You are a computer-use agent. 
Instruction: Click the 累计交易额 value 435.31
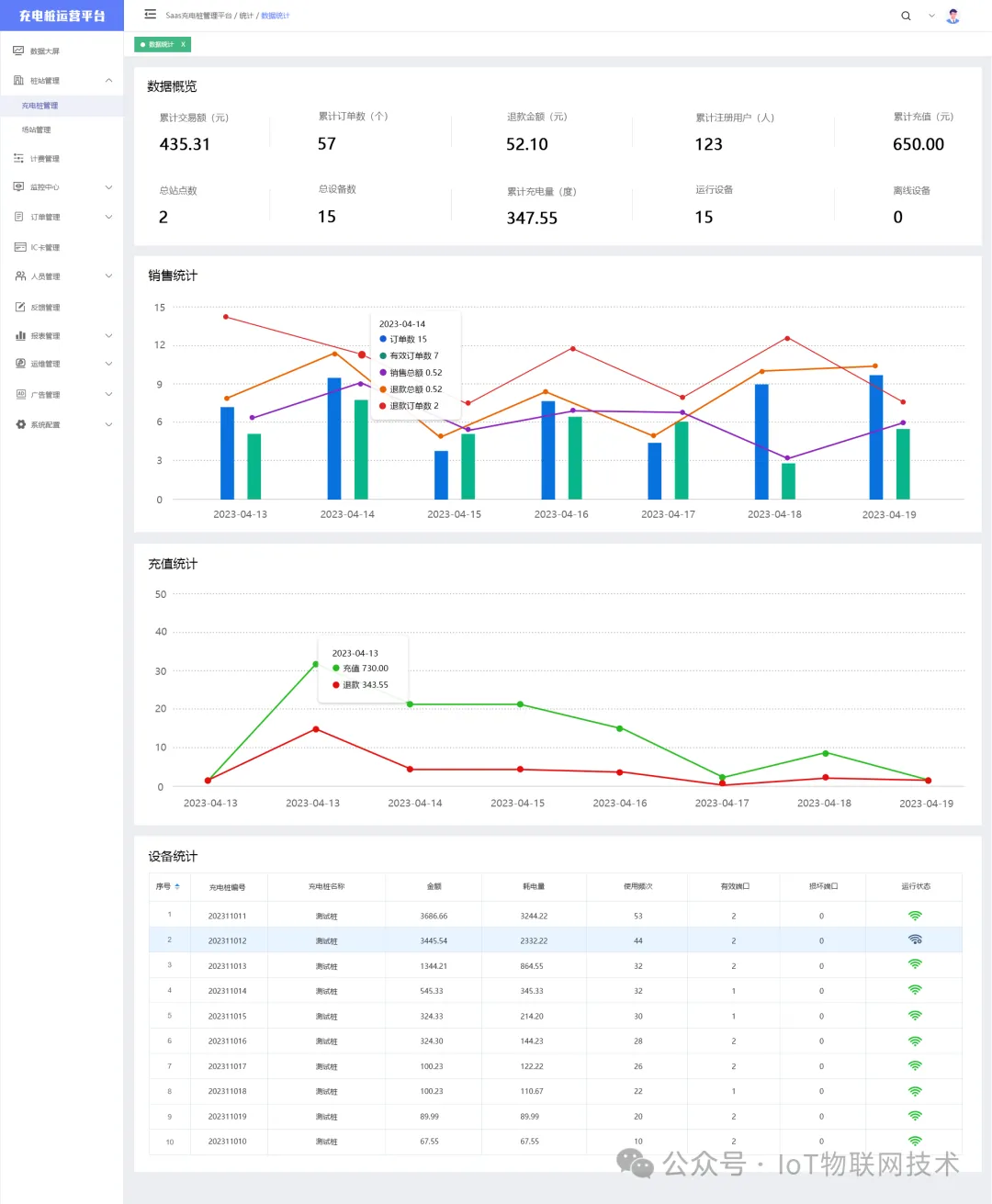click(x=185, y=144)
